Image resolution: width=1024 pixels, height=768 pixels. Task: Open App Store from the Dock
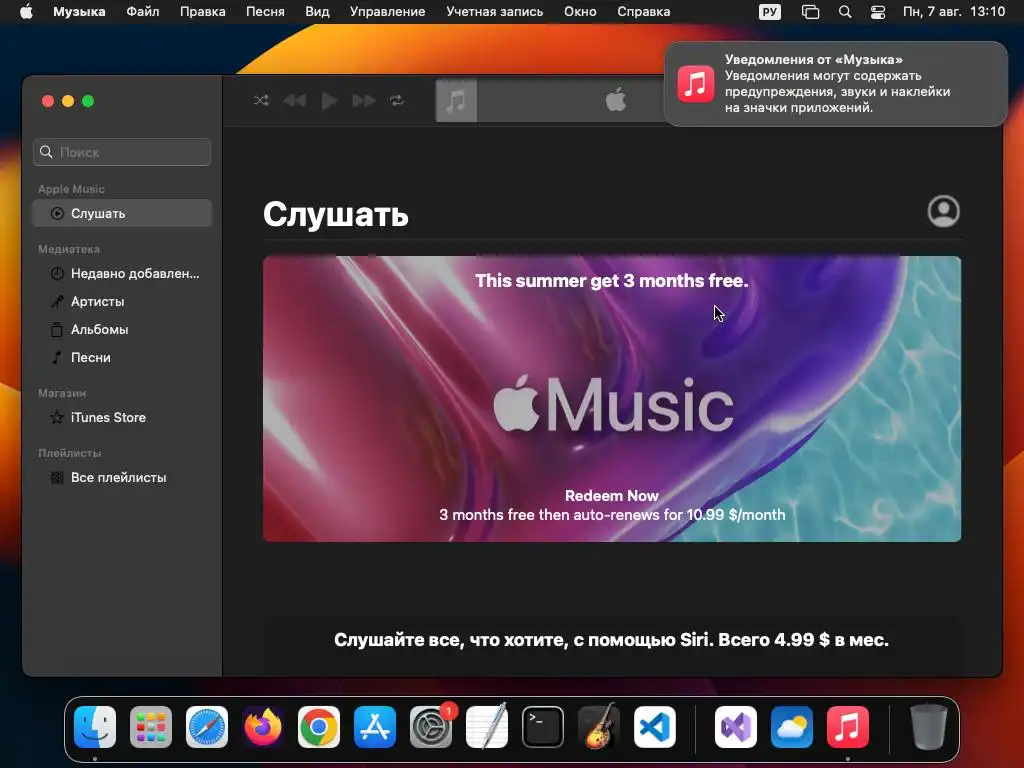click(375, 727)
